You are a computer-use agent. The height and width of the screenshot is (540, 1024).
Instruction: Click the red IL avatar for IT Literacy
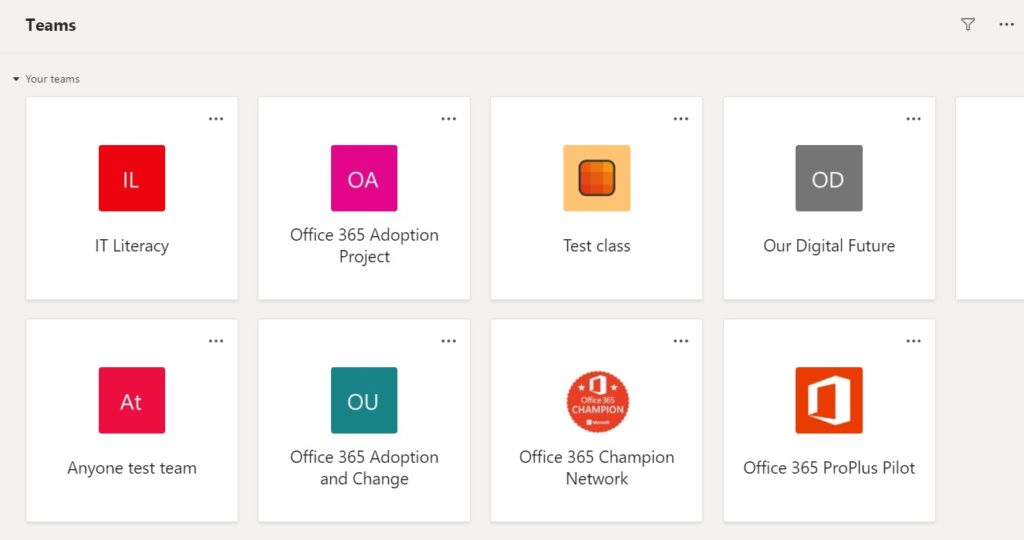pos(132,178)
